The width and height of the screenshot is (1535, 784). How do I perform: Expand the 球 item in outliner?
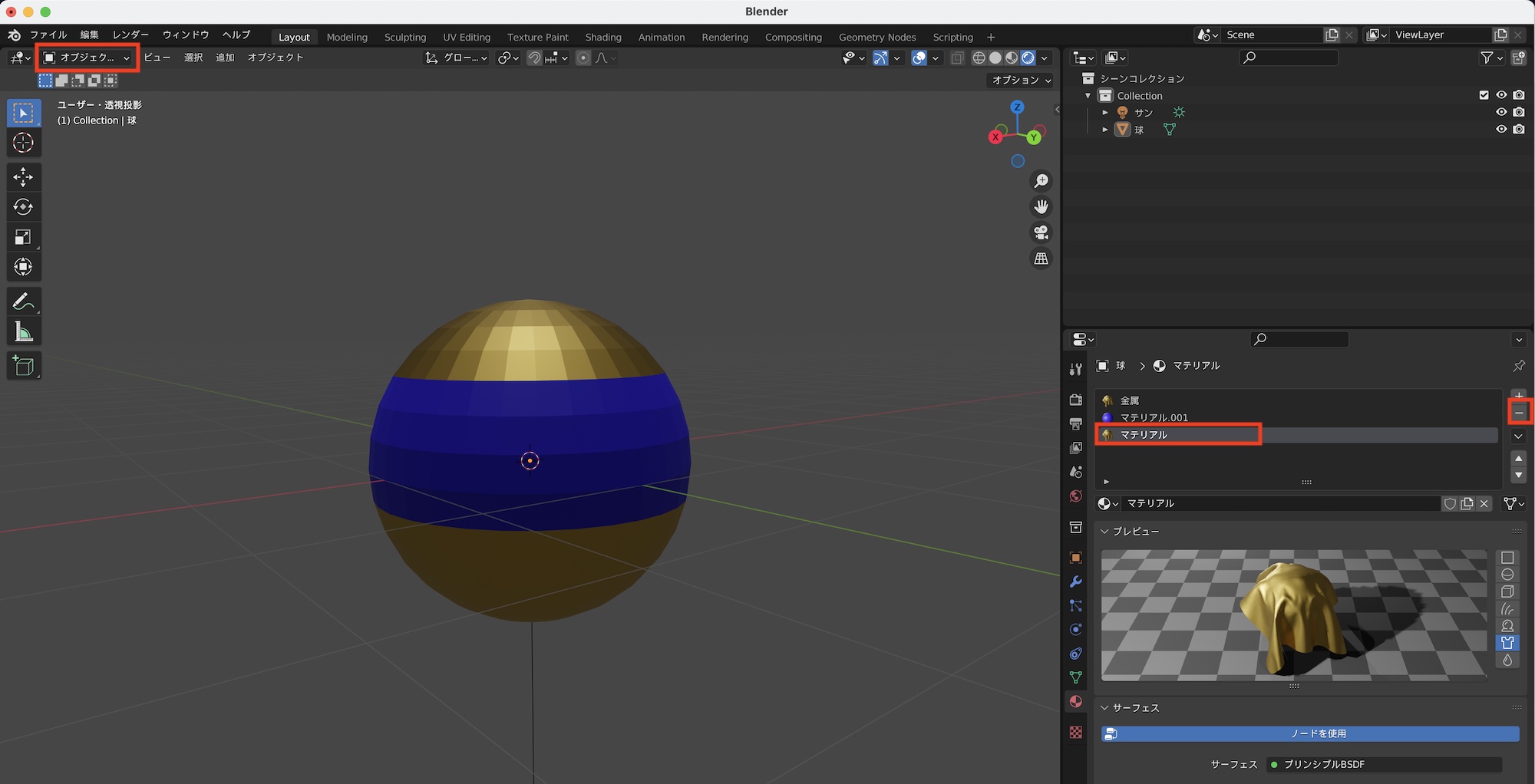[x=1105, y=130]
